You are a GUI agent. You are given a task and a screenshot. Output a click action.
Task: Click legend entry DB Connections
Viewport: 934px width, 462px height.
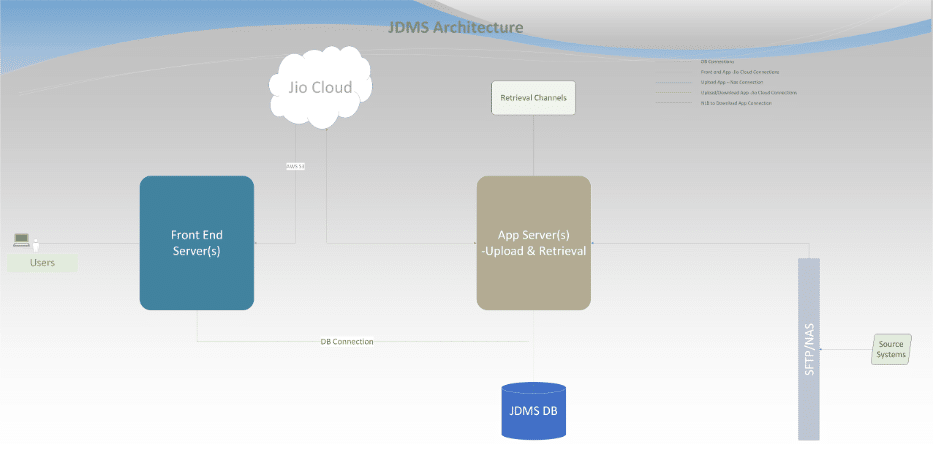click(x=717, y=61)
